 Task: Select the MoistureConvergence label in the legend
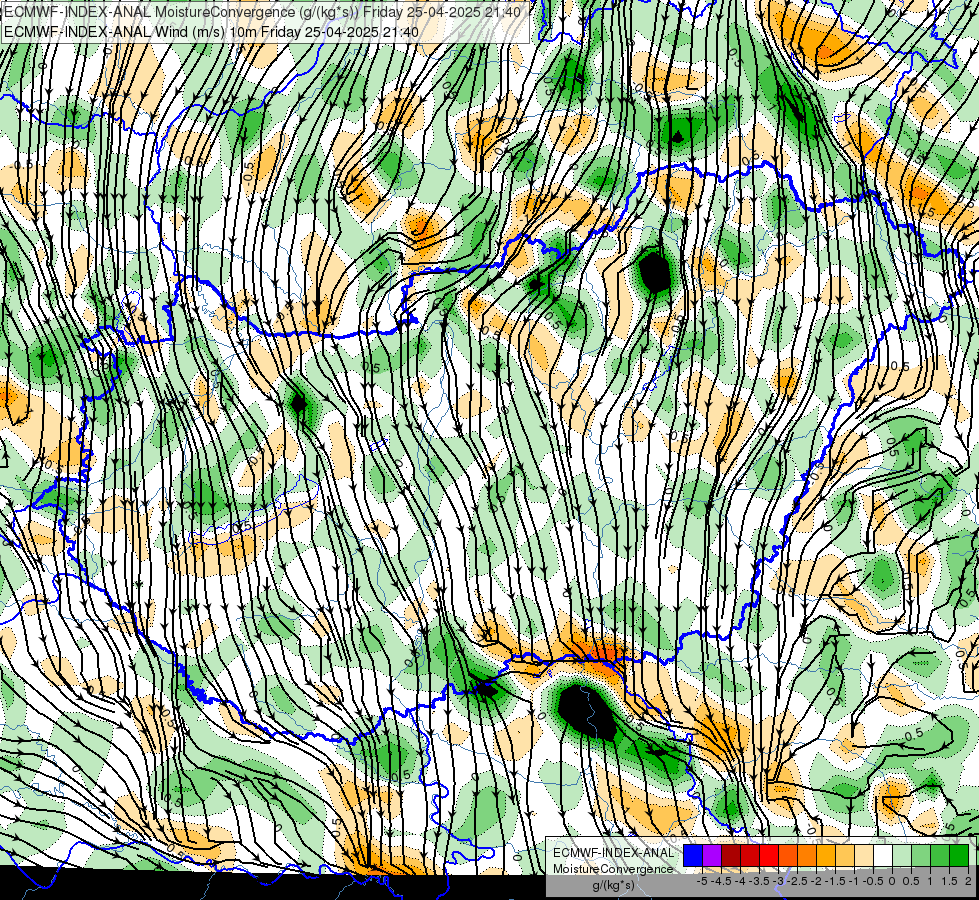point(613,869)
